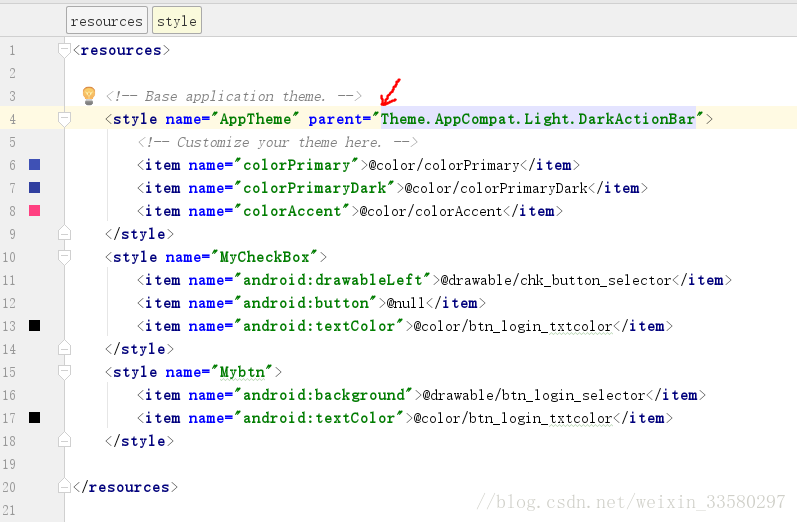Open colorAccent pink gutter swatch
The height and width of the screenshot is (522, 797).
coord(35,210)
